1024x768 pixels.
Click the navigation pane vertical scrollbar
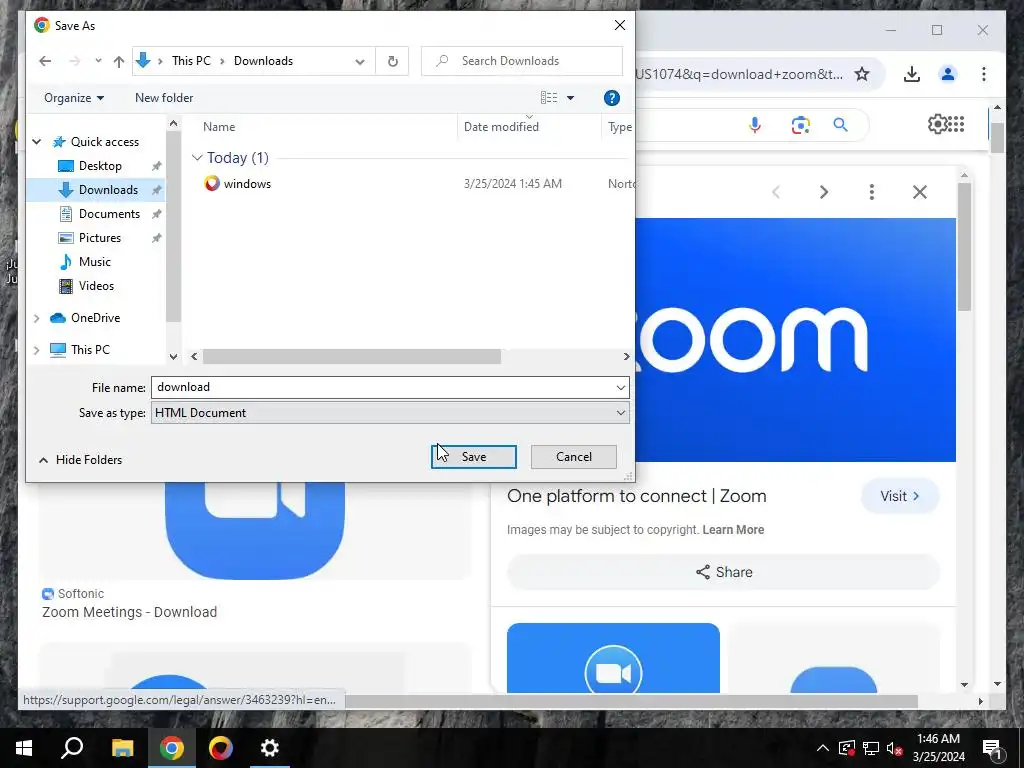pyautogui.click(x=173, y=227)
